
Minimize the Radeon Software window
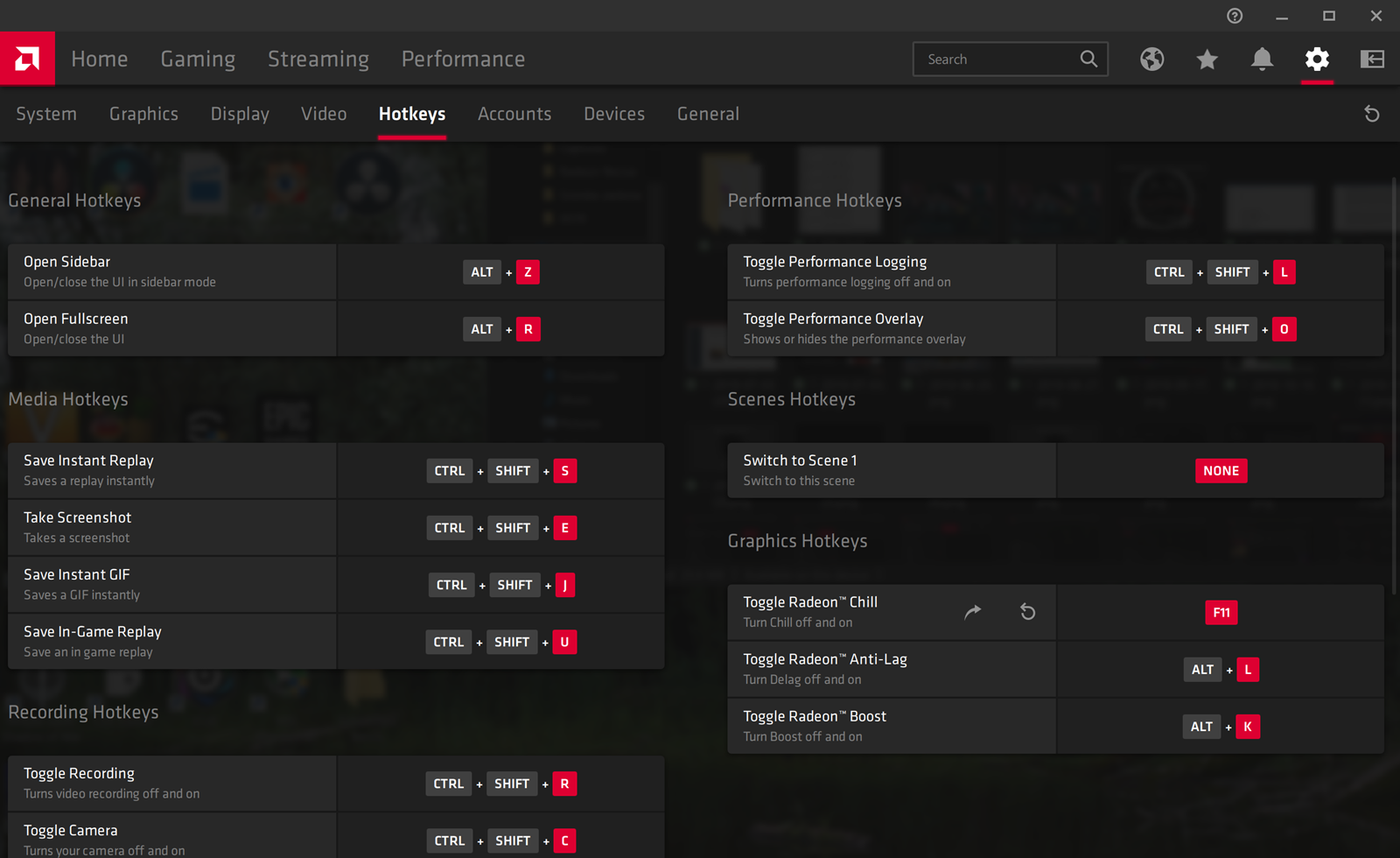click(x=1282, y=16)
